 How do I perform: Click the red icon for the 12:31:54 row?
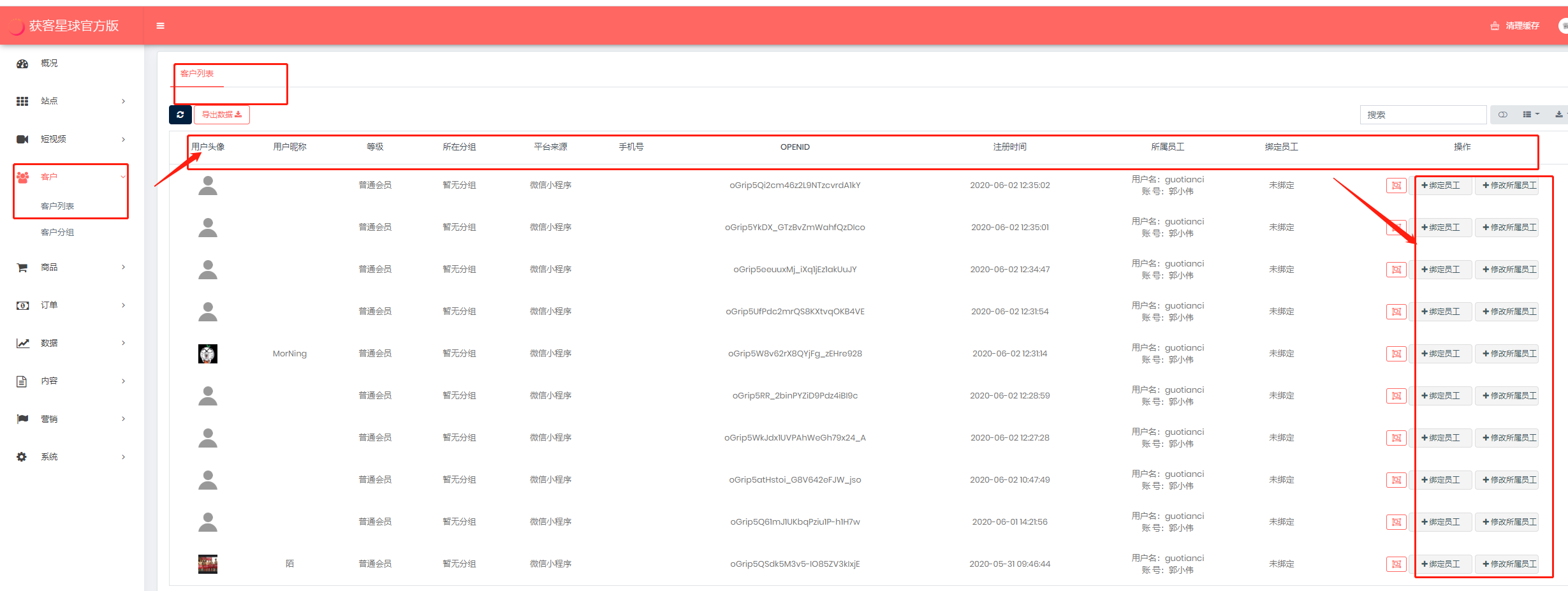coord(1396,312)
